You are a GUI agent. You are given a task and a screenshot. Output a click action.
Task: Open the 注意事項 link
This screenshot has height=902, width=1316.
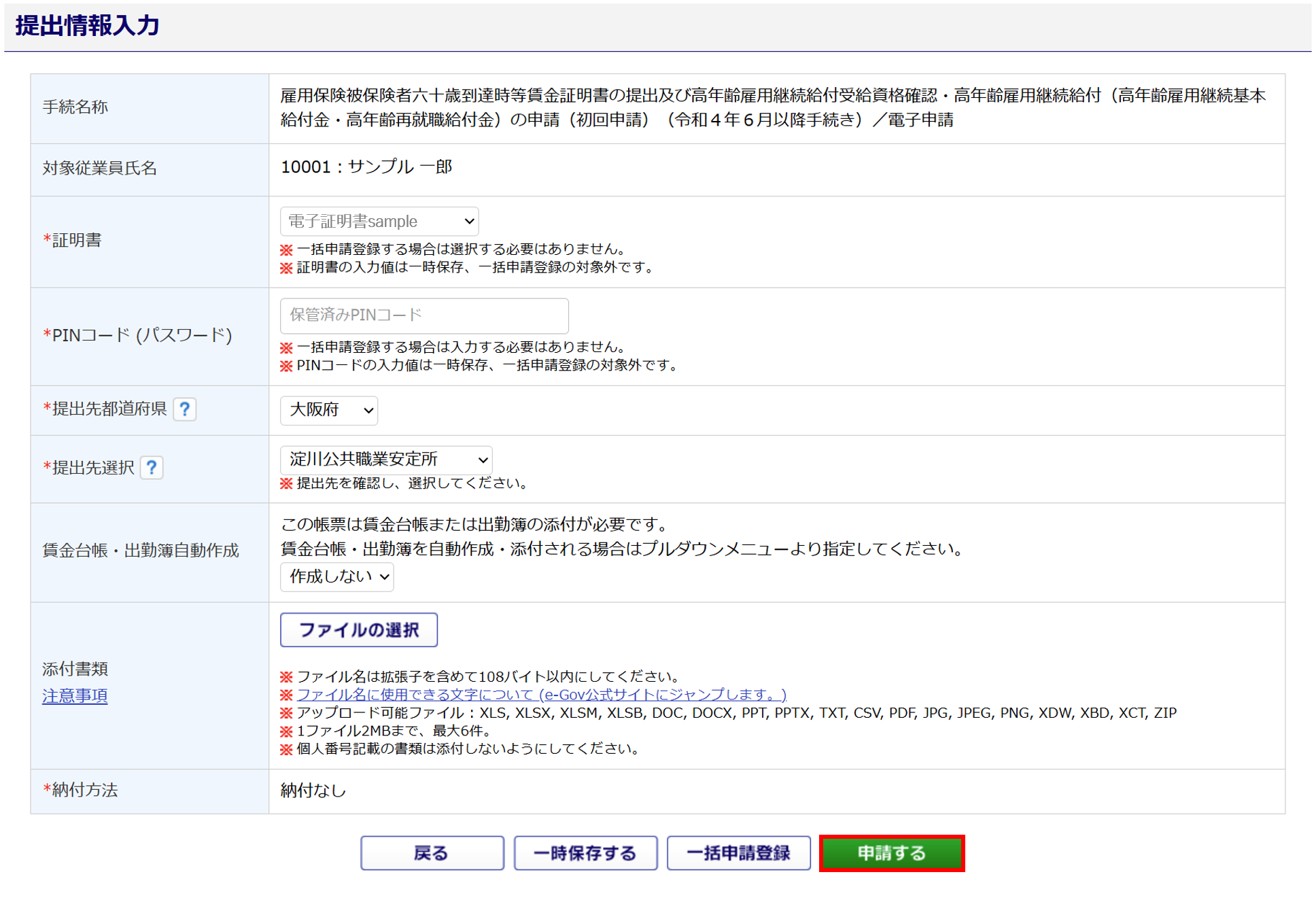(x=75, y=696)
